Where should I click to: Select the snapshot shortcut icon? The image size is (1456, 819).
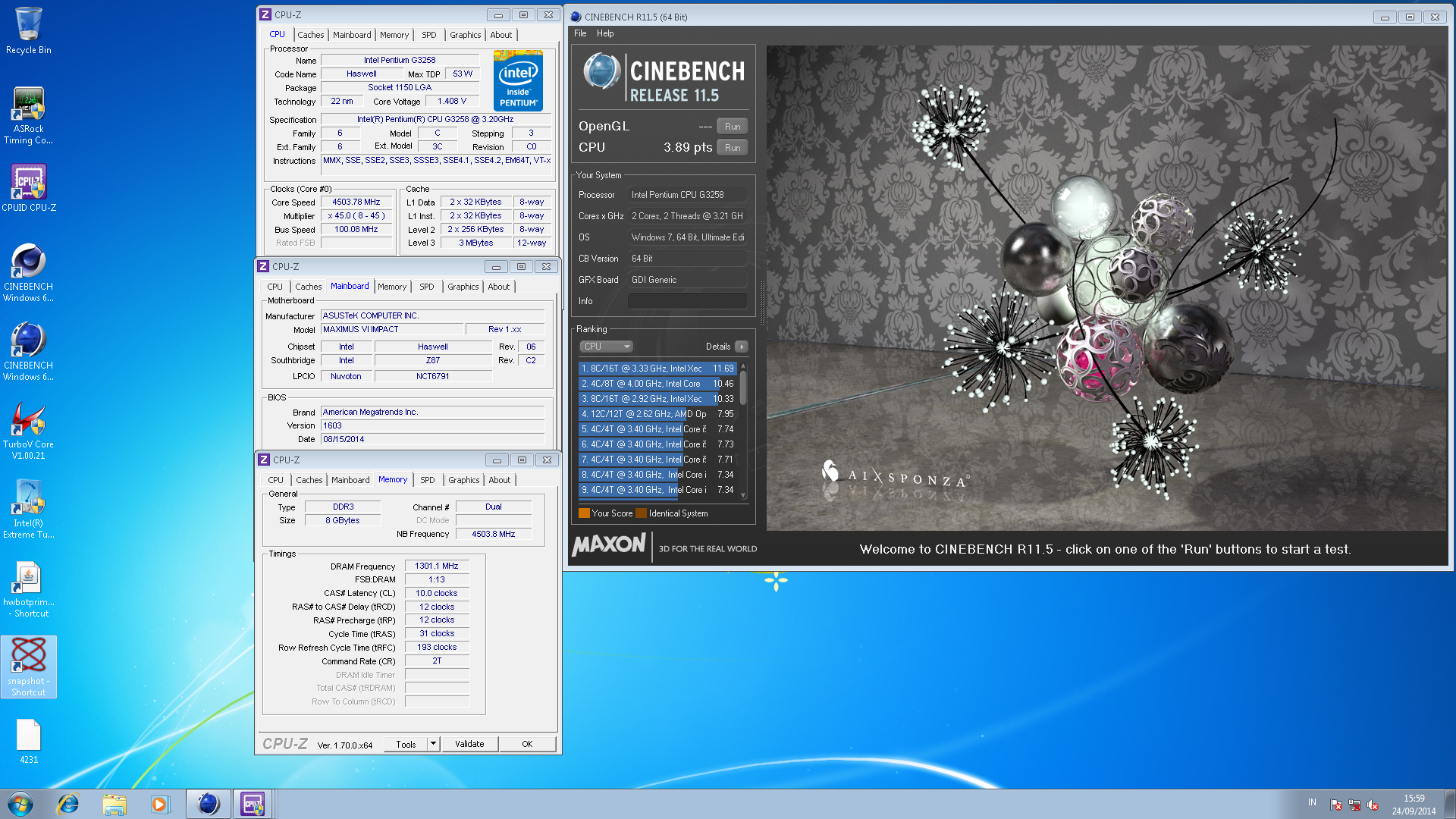click(x=28, y=667)
